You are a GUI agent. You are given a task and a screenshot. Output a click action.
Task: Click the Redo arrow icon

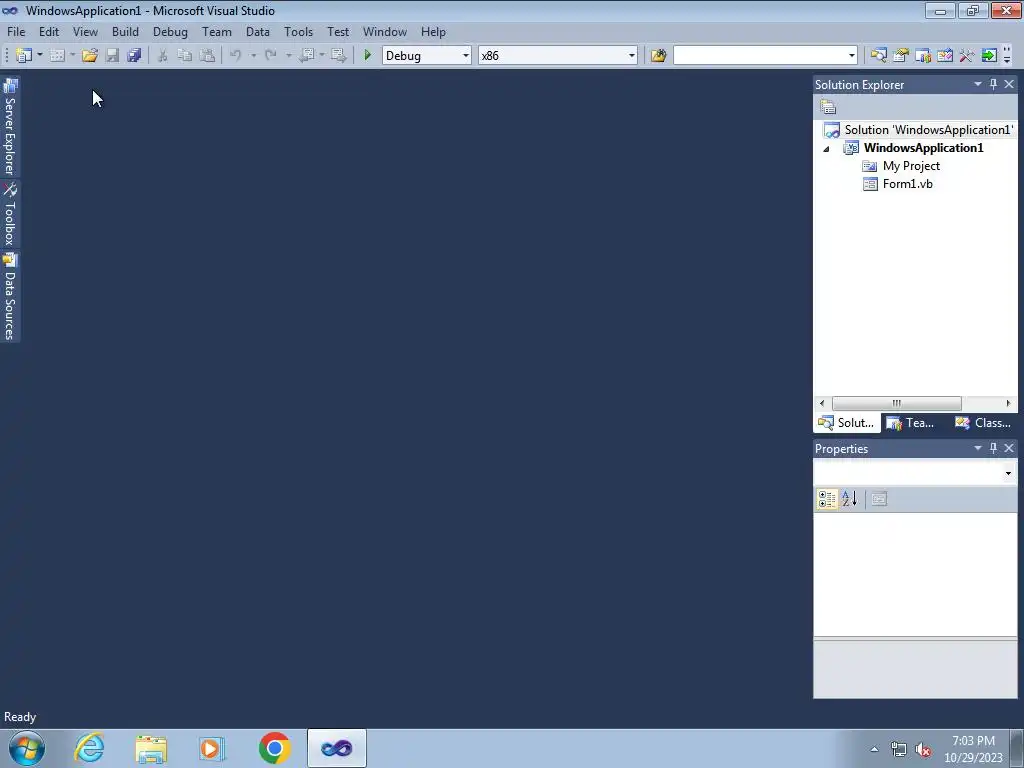[x=271, y=56]
